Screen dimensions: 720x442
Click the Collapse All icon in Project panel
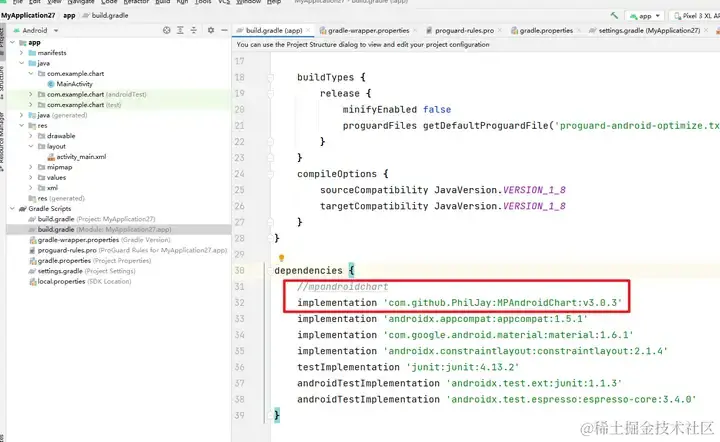click(194, 30)
